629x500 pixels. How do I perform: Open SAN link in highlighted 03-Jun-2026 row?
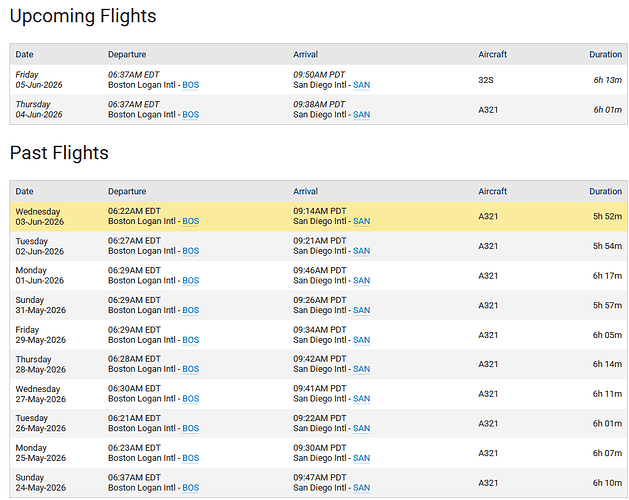(361, 222)
